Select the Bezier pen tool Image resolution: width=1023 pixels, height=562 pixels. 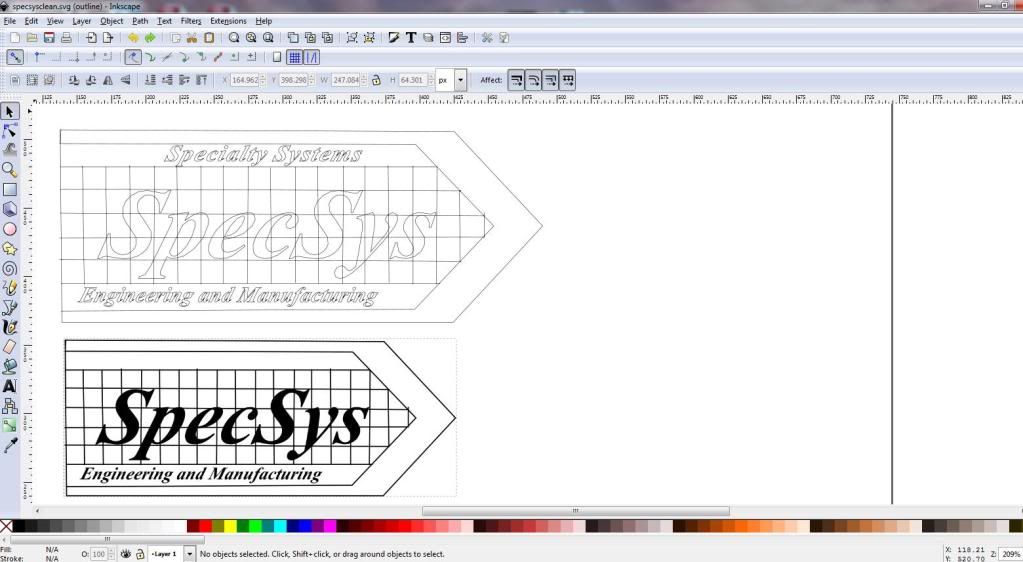(x=10, y=307)
